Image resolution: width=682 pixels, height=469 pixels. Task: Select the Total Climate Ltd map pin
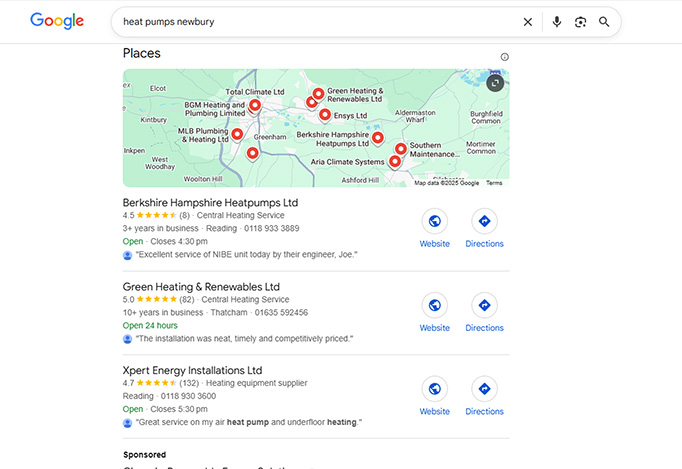255,105
